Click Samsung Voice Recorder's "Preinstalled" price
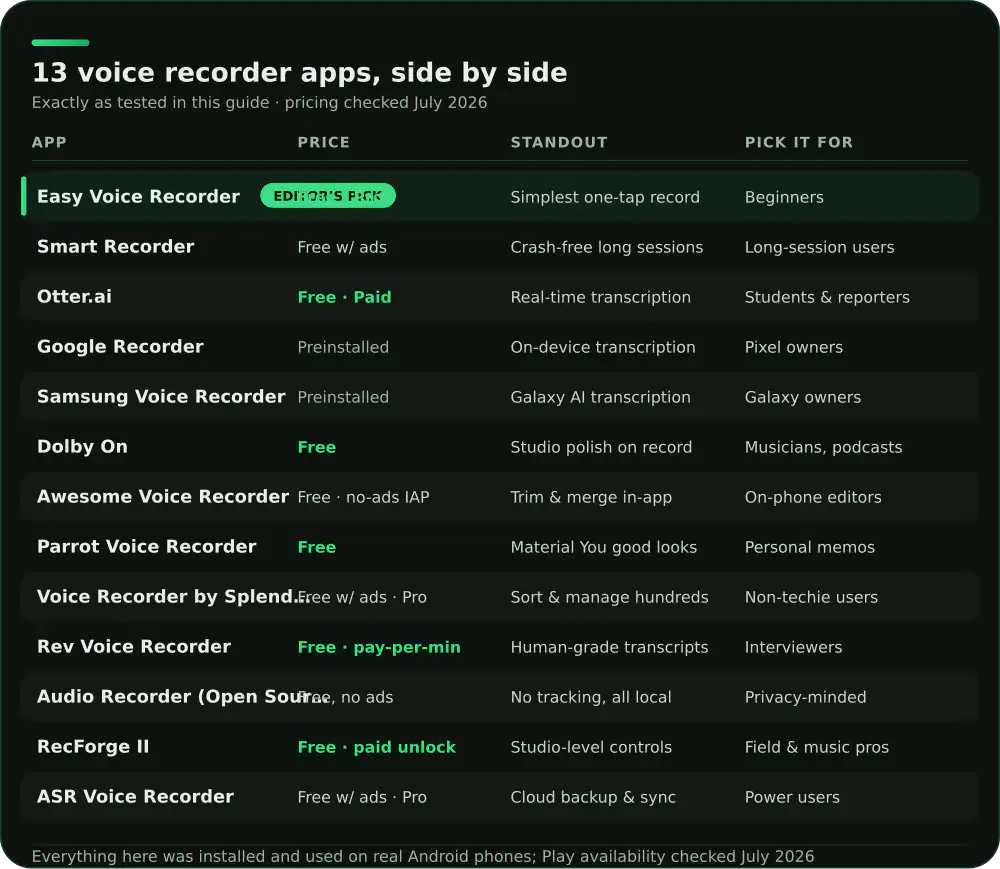 [342, 397]
